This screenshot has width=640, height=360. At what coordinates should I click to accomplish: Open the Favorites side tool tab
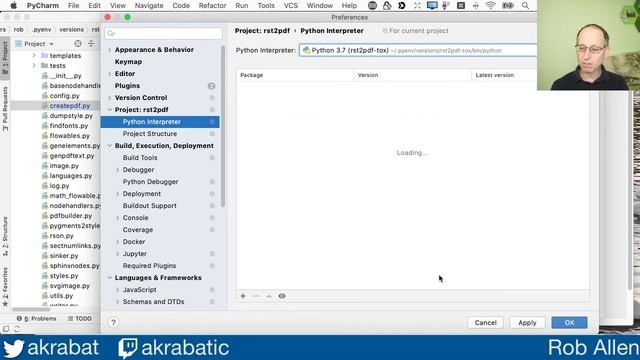5,287
